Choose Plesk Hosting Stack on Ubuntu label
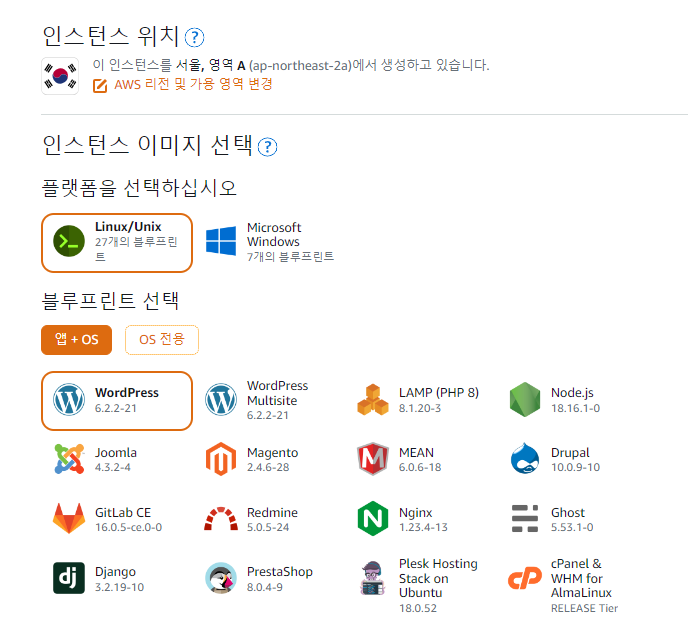Image resolution: width=688 pixels, height=634 pixels. coord(438,578)
